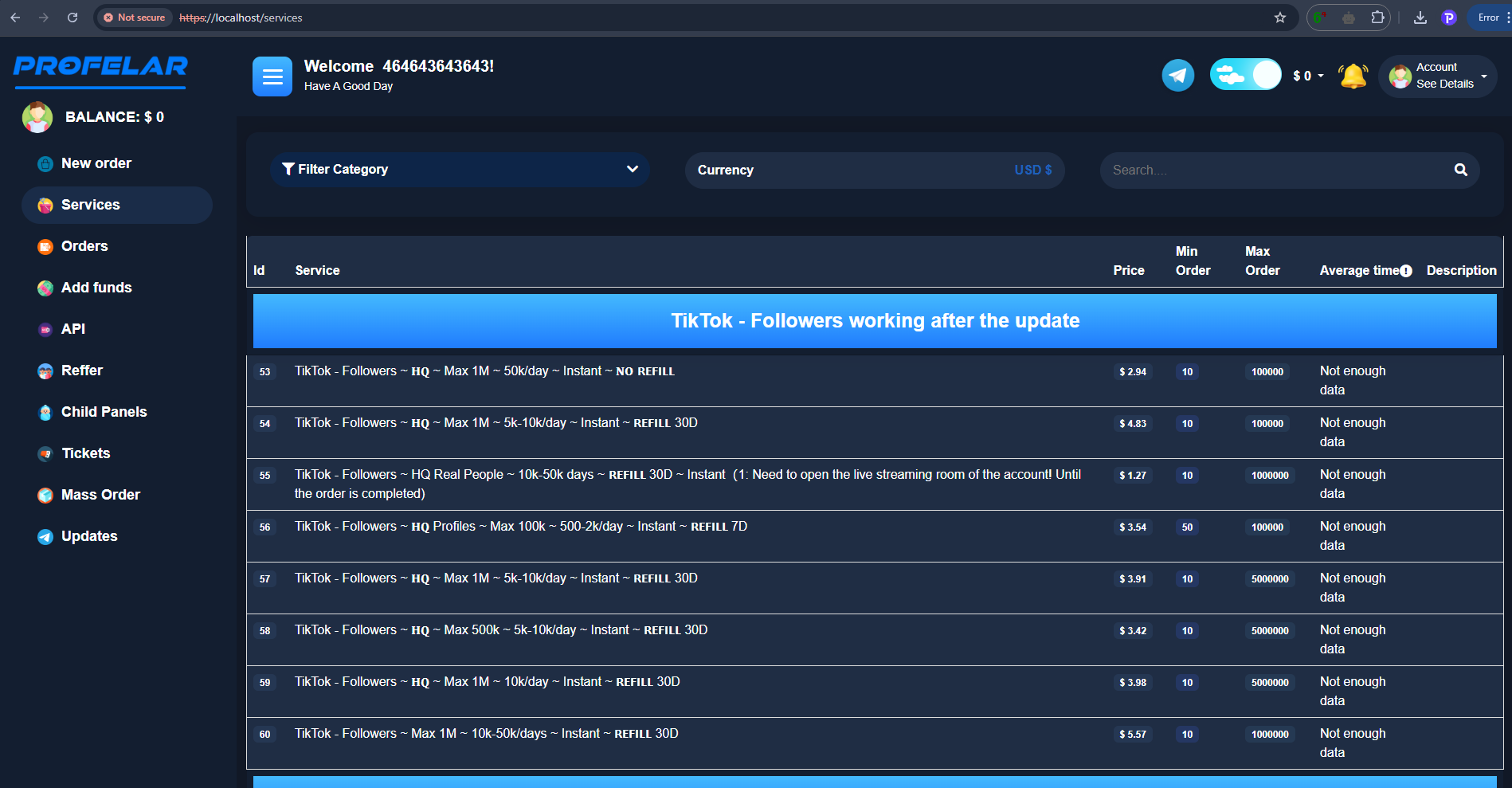
Task: Click the browser reload button
Action: pyautogui.click(x=72, y=18)
